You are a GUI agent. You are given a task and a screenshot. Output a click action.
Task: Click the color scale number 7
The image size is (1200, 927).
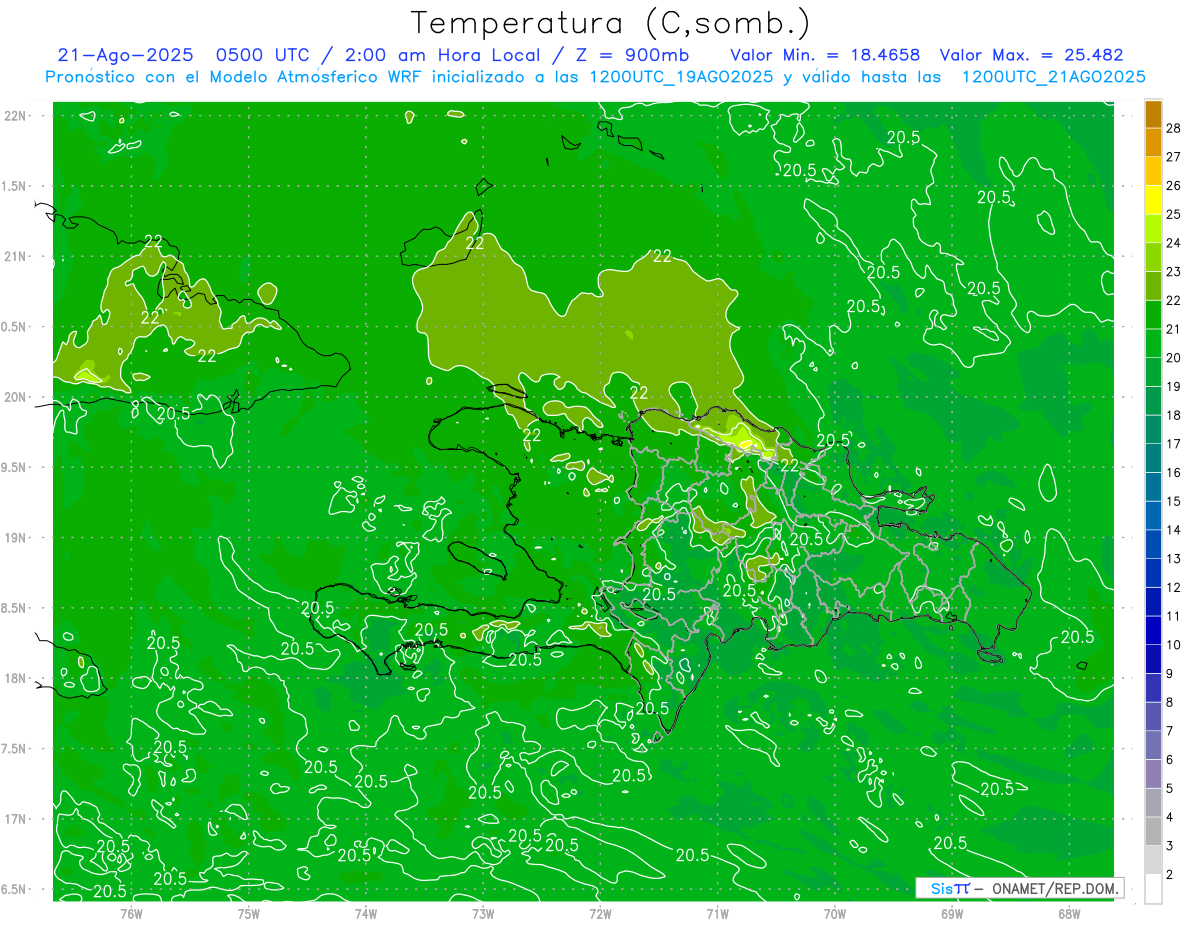point(1170,731)
